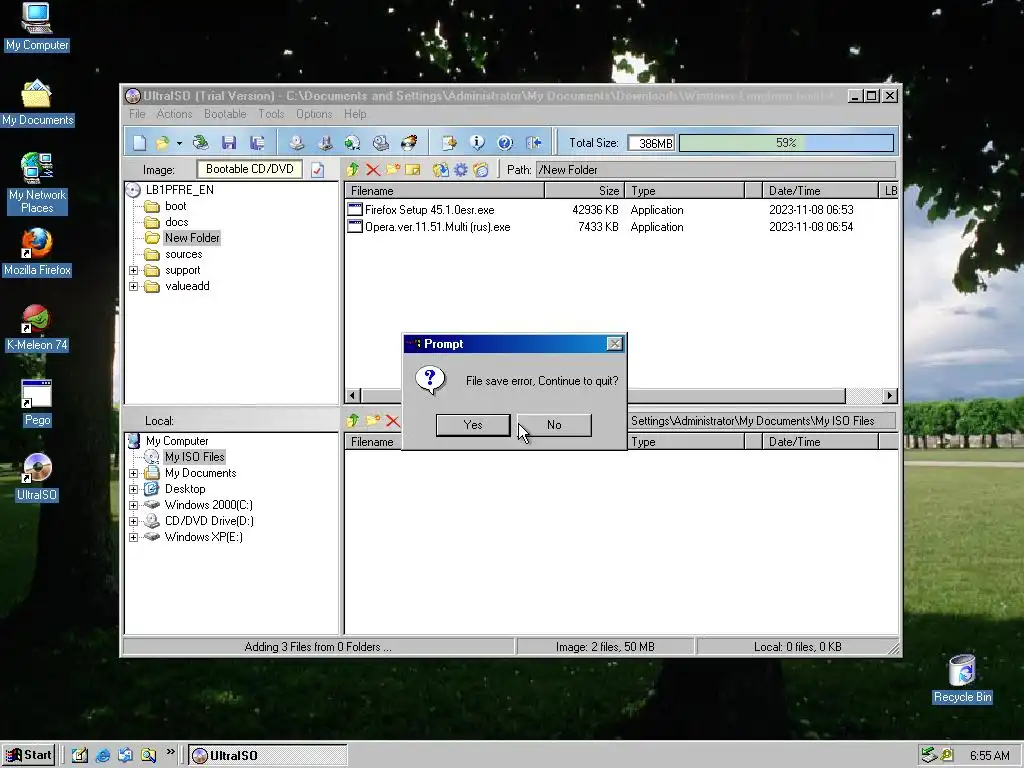Click the Bootable CD/DVD image type box
Image resolution: width=1024 pixels, height=768 pixels.
249,169
